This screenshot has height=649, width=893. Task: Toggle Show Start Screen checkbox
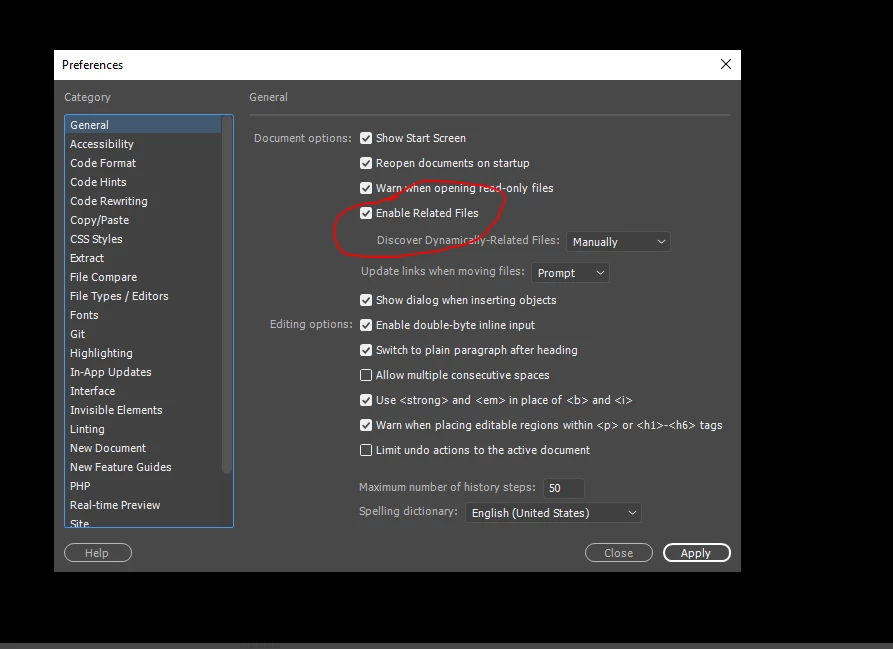coord(366,138)
